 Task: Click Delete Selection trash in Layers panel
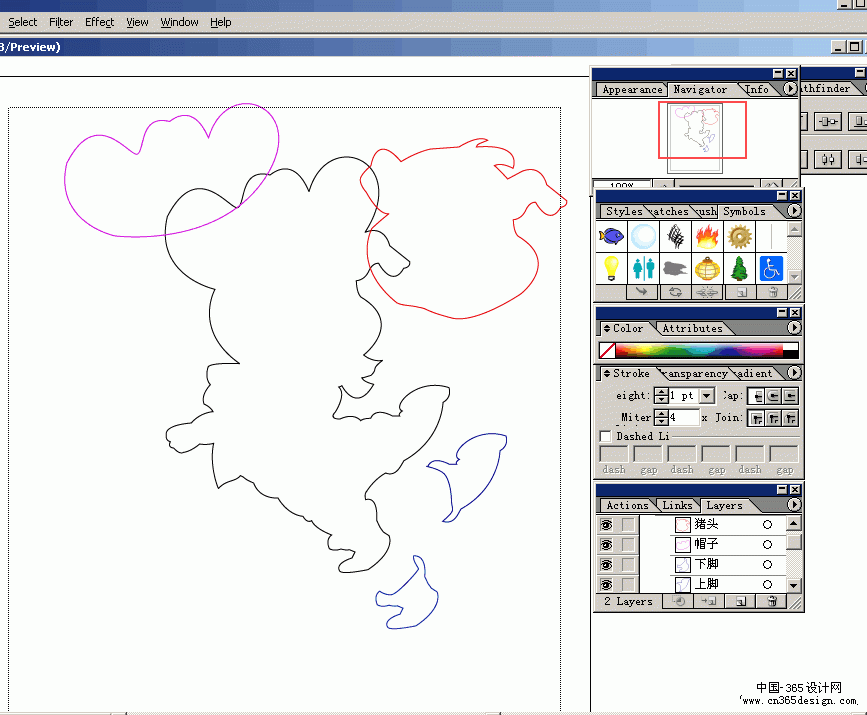pos(772,602)
